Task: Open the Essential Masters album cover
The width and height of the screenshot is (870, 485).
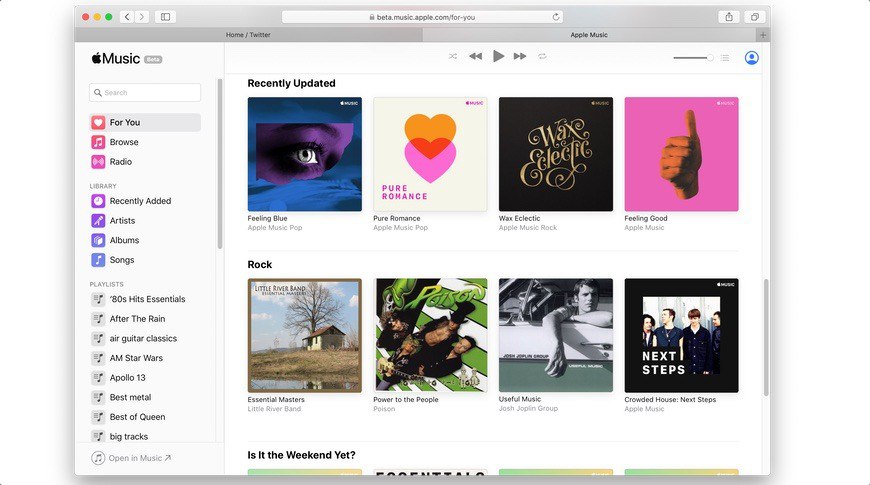Action: [x=305, y=335]
